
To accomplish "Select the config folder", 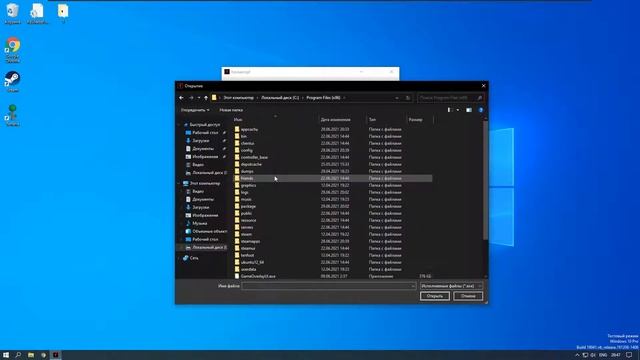I will pos(247,150).
